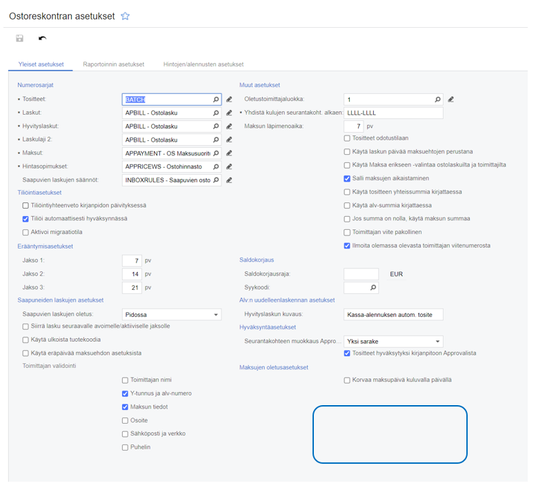This screenshot has width=536, height=484.
Task: Click the save disk icon in toolbar
Action: click(x=19, y=38)
